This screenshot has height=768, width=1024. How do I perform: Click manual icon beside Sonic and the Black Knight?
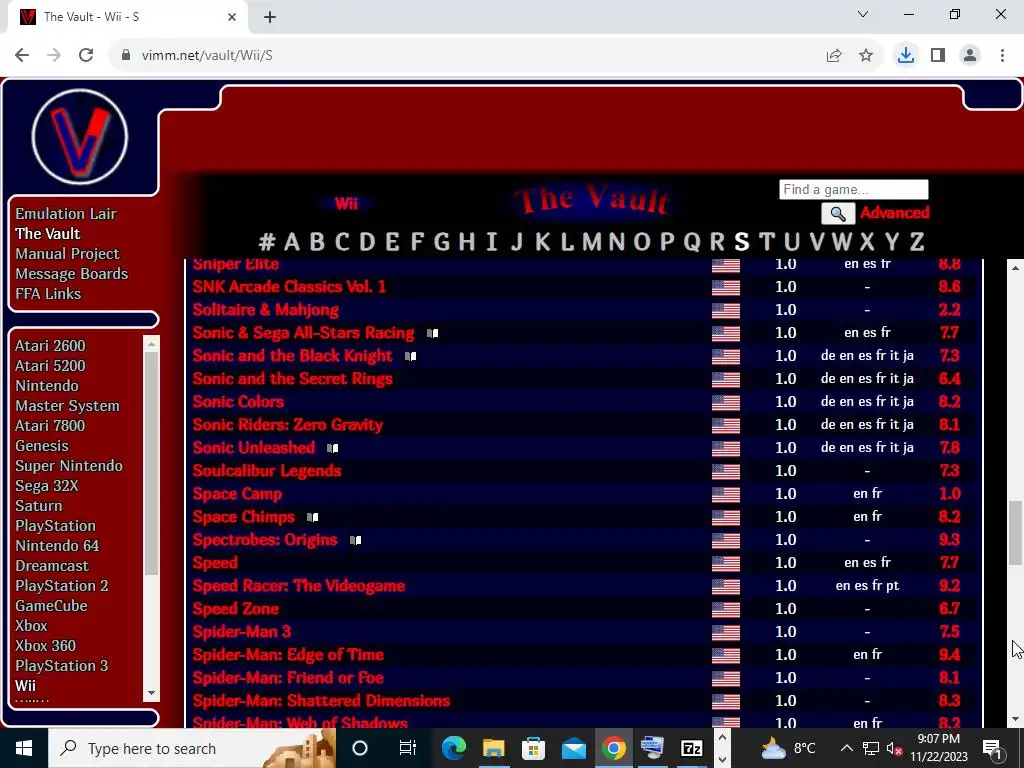click(x=410, y=357)
